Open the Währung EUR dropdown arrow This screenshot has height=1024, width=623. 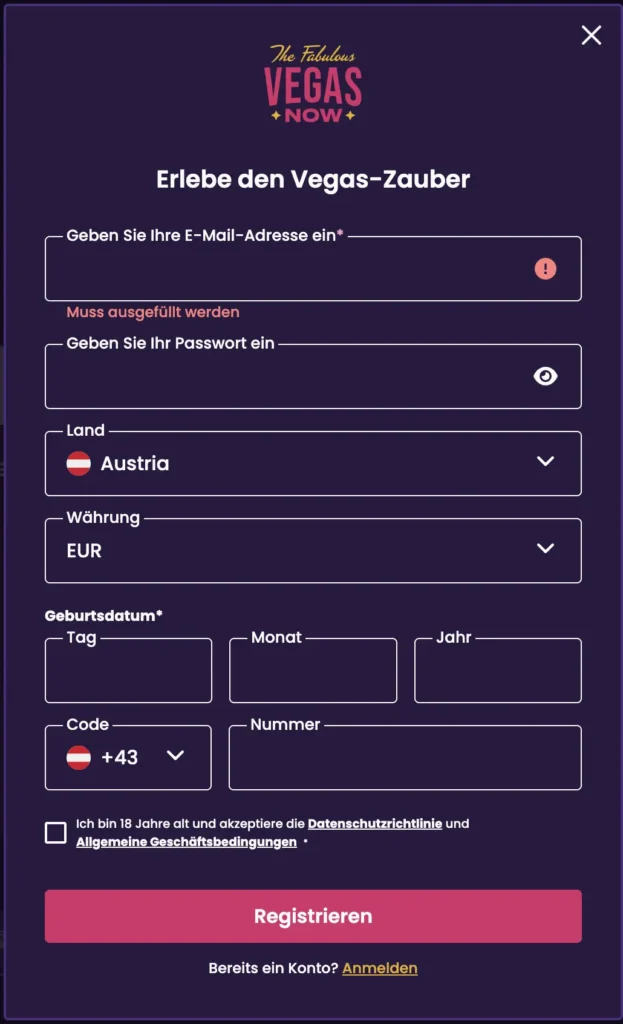pyautogui.click(x=545, y=549)
